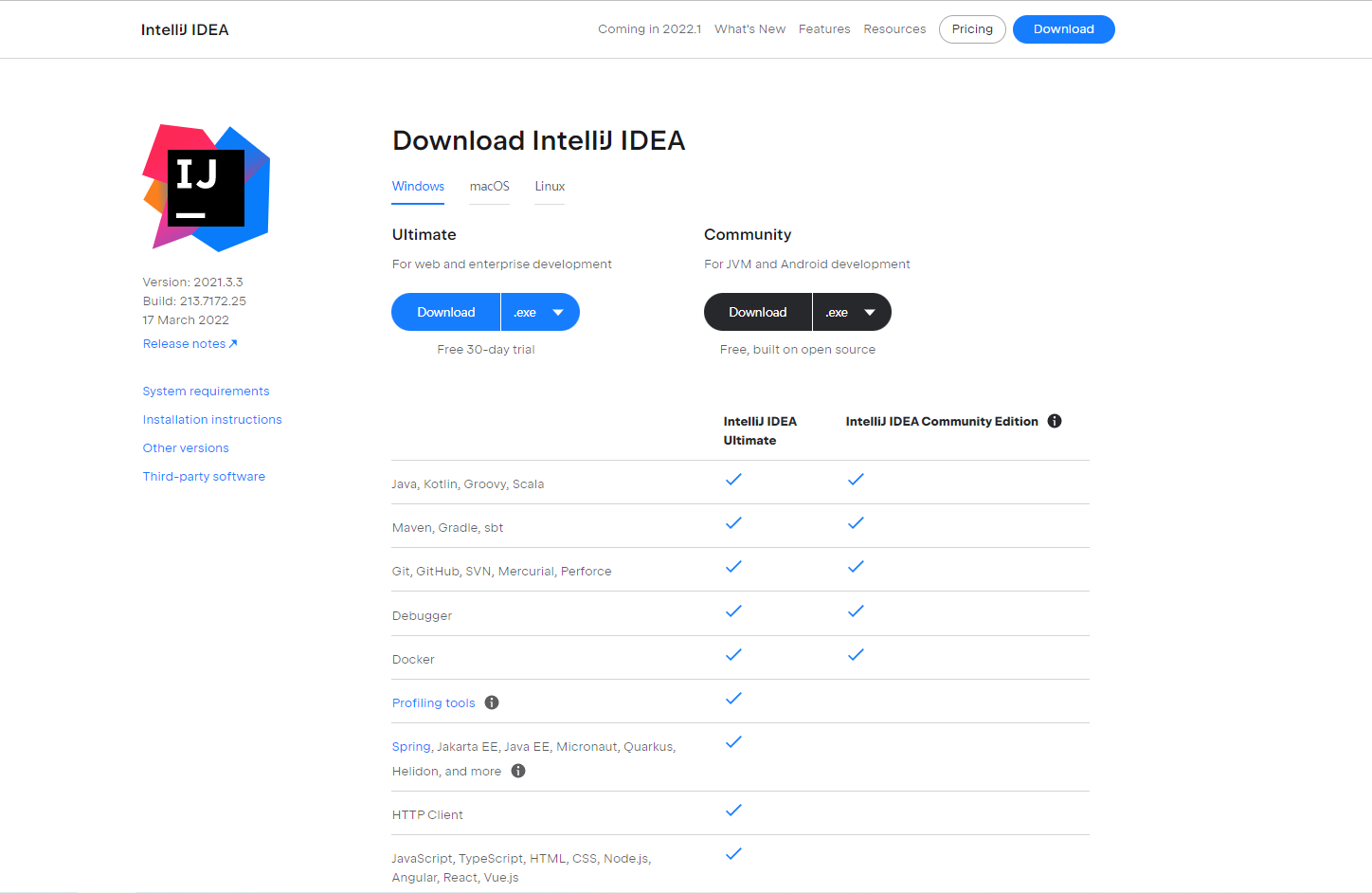Switch to the macOS tab

pos(489,187)
